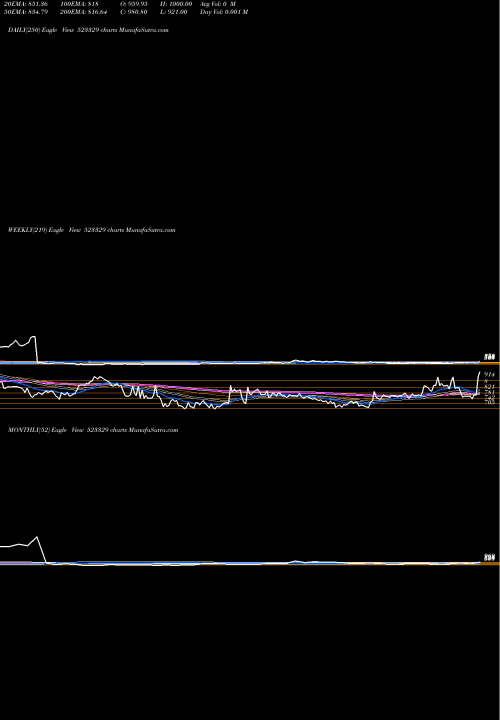
Task: Click the low price L: 921.00
Action: coord(174,12)
